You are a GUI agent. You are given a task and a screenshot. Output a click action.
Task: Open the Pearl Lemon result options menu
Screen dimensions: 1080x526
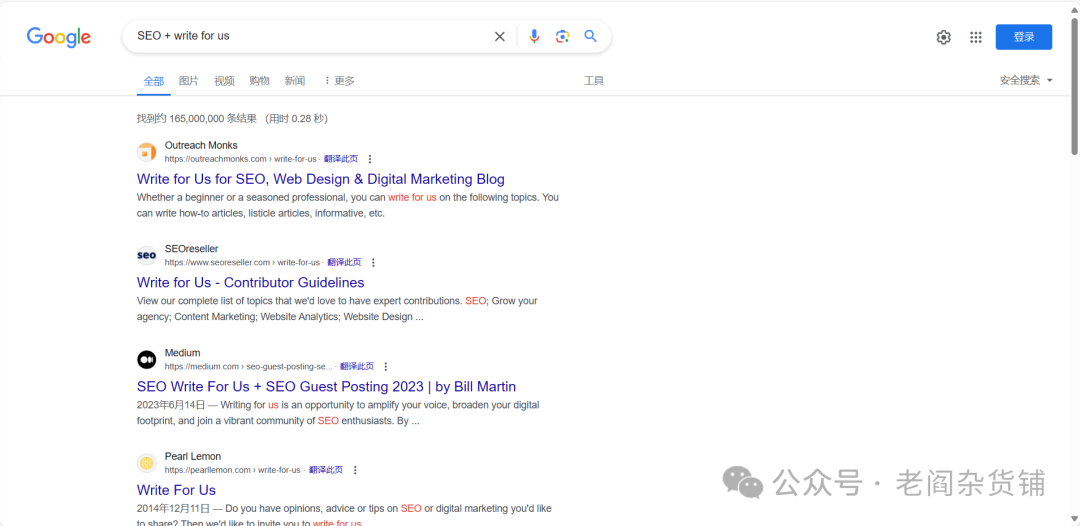355,470
